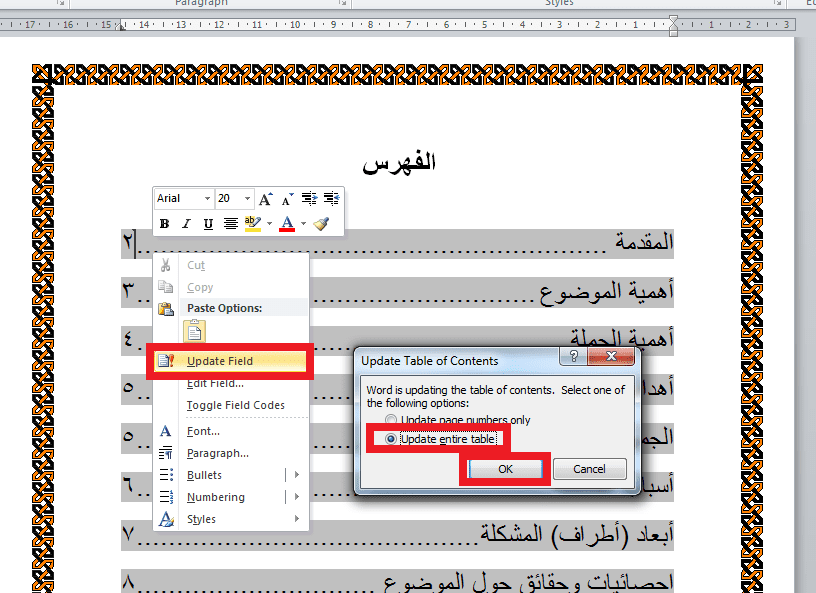This screenshot has height=593, width=816.
Task: Choose Update Field from context menu
Action: (230, 361)
